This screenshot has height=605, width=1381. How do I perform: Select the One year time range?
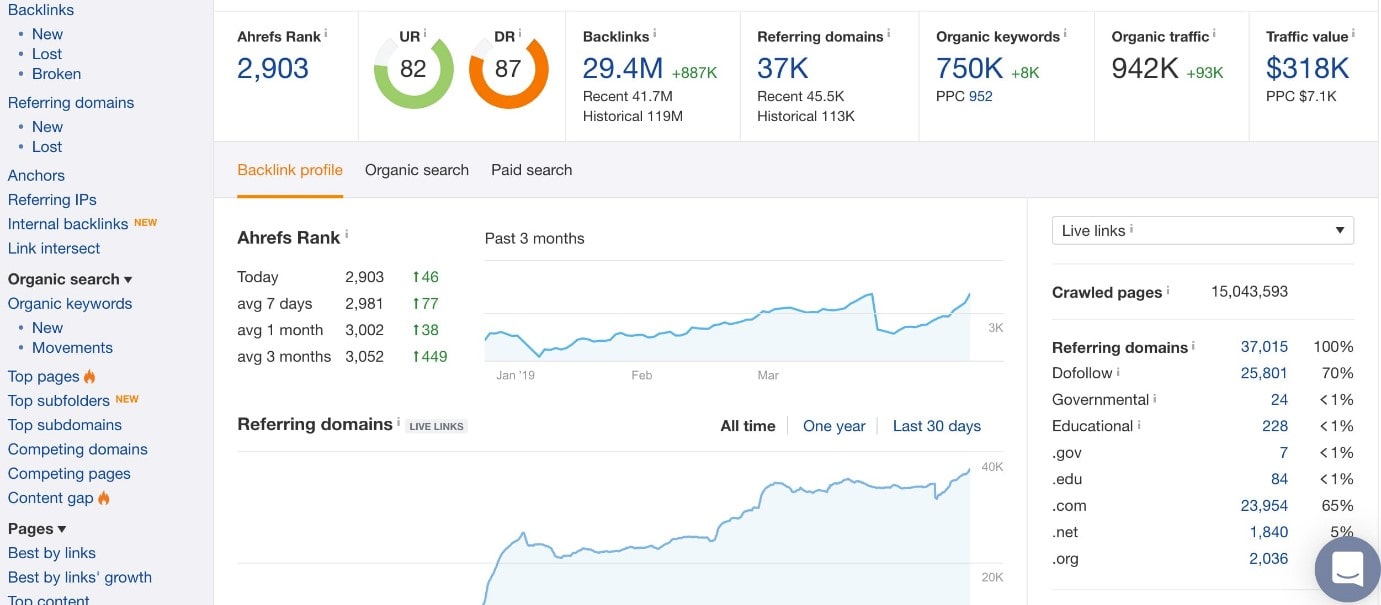834,426
